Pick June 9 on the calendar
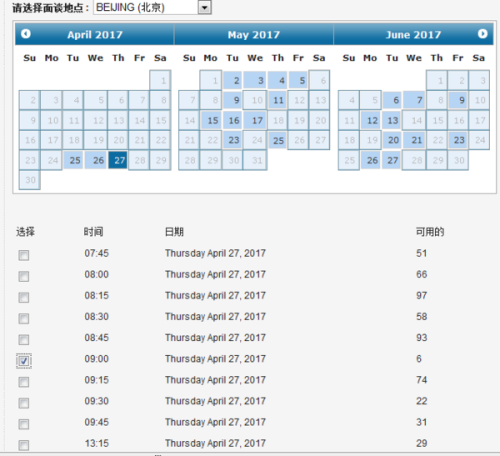This screenshot has width=500, height=456. click(x=458, y=100)
